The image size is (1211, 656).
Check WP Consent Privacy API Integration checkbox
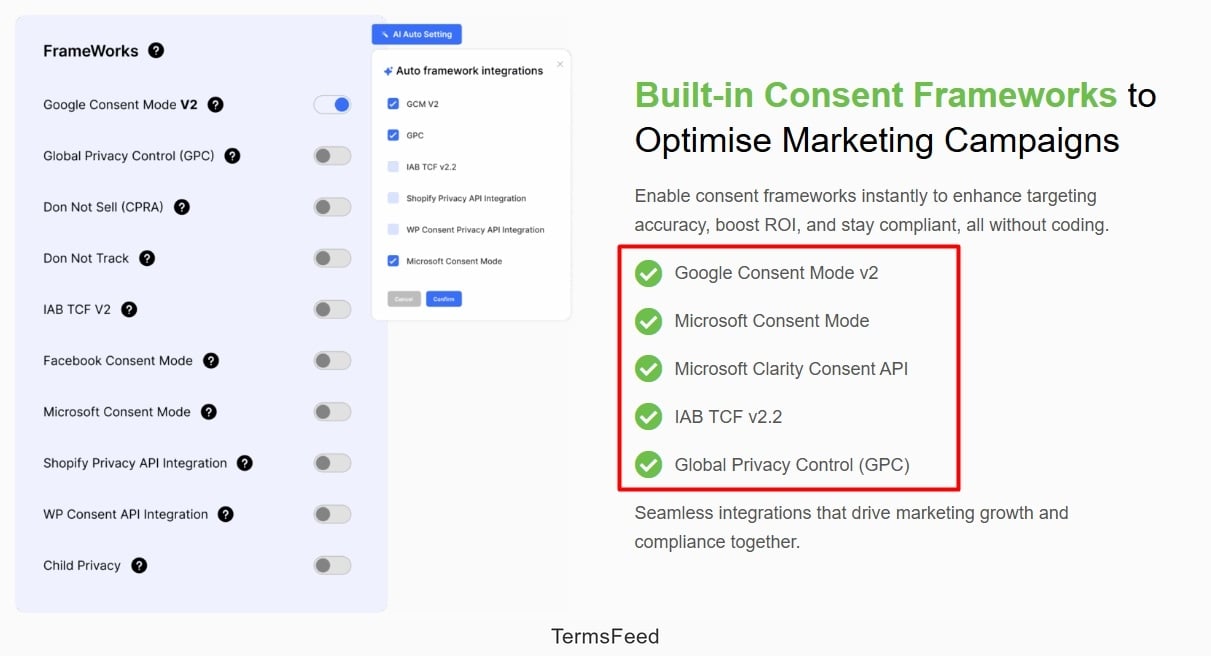[393, 229]
